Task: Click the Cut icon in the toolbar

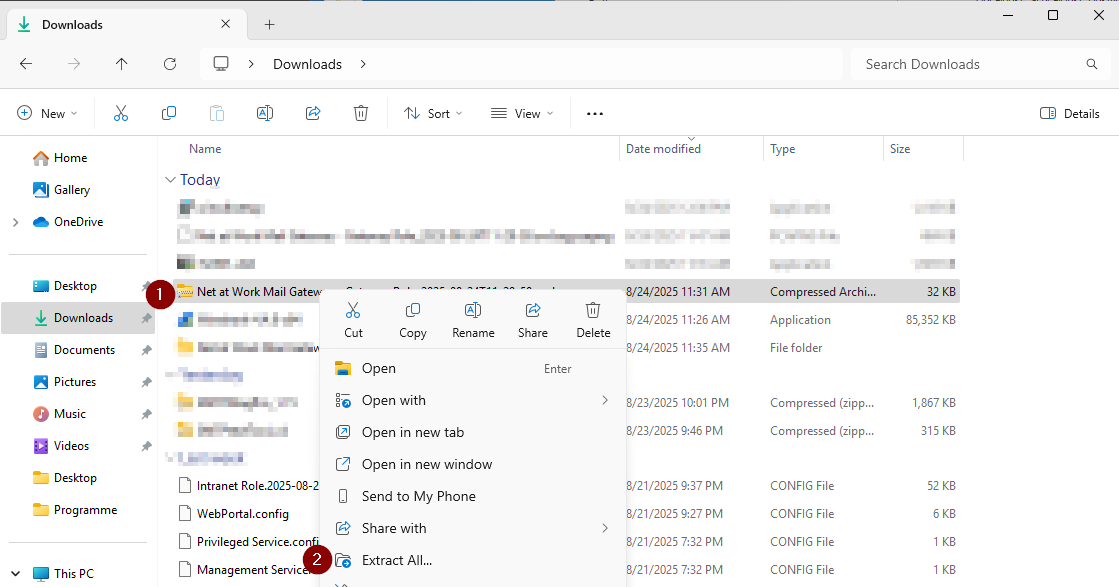Action: (x=121, y=114)
